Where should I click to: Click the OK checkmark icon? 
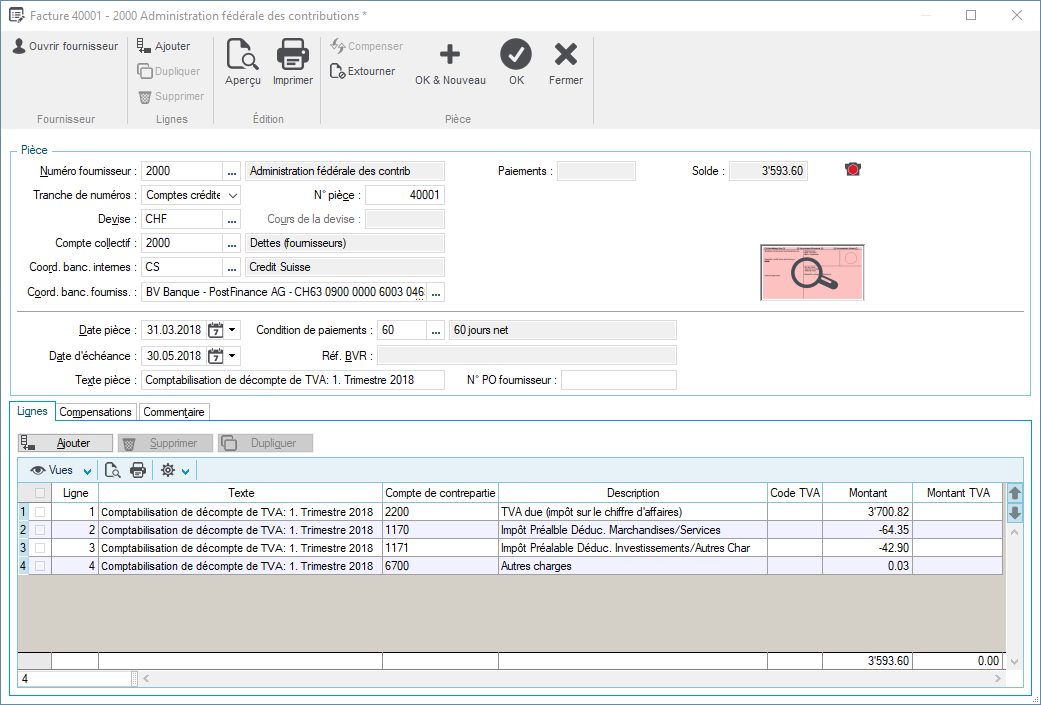click(x=516, y=55)
